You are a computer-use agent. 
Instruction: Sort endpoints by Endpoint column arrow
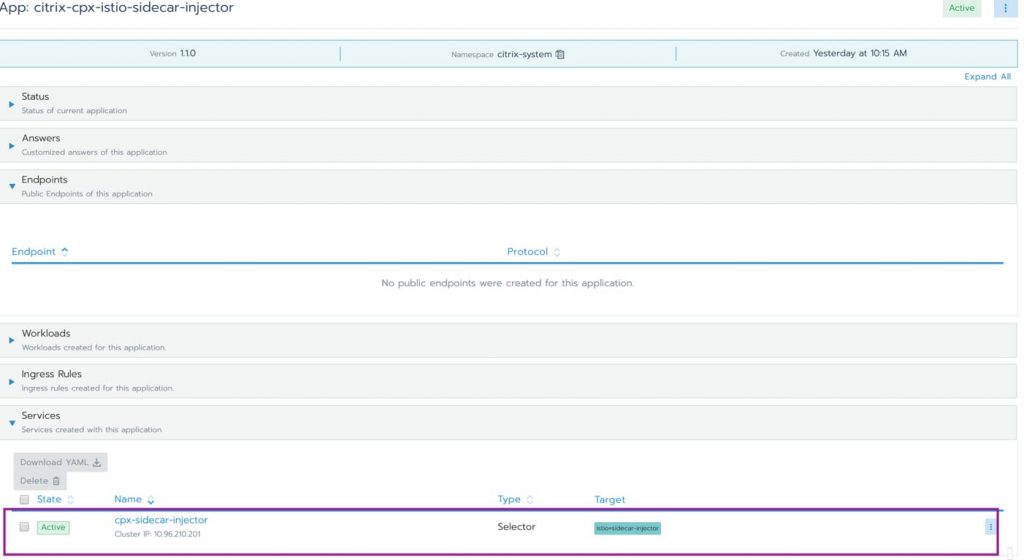65,252
